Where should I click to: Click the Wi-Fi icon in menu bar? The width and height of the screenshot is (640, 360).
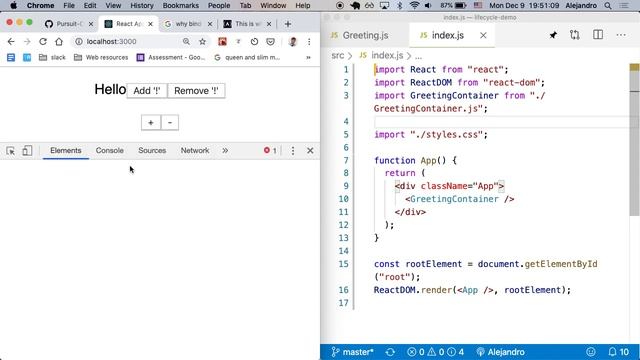414,6
